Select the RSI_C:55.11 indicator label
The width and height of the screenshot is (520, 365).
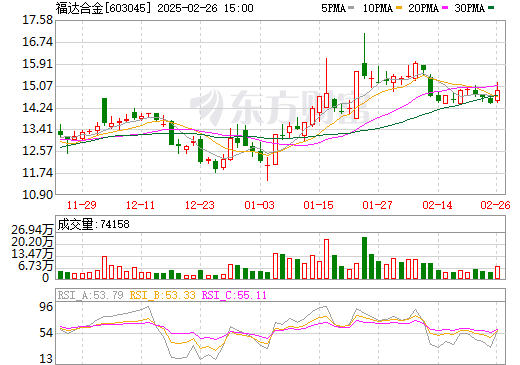coord(234,295)
